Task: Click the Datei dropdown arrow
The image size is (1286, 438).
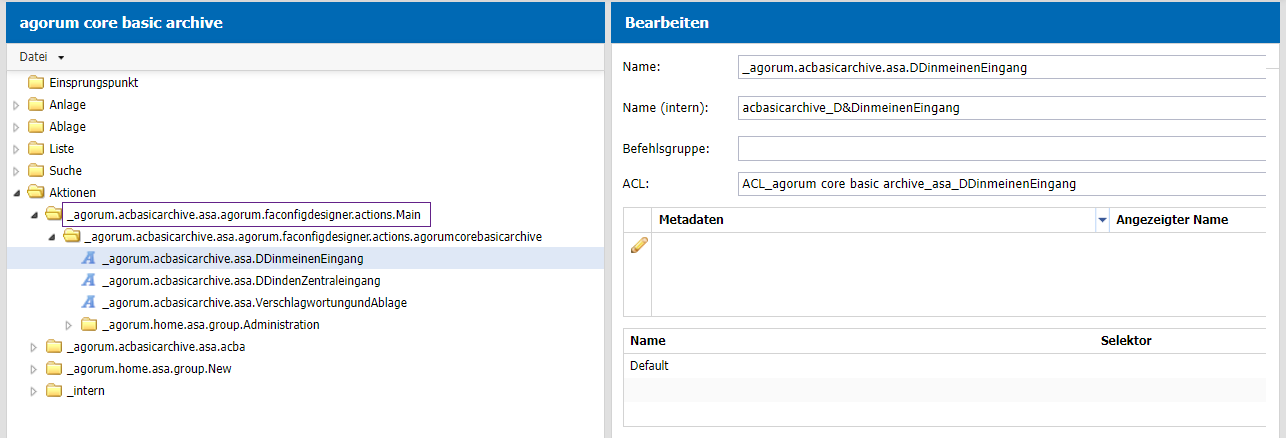Action: pyautogui.click(x=61, y=58)
